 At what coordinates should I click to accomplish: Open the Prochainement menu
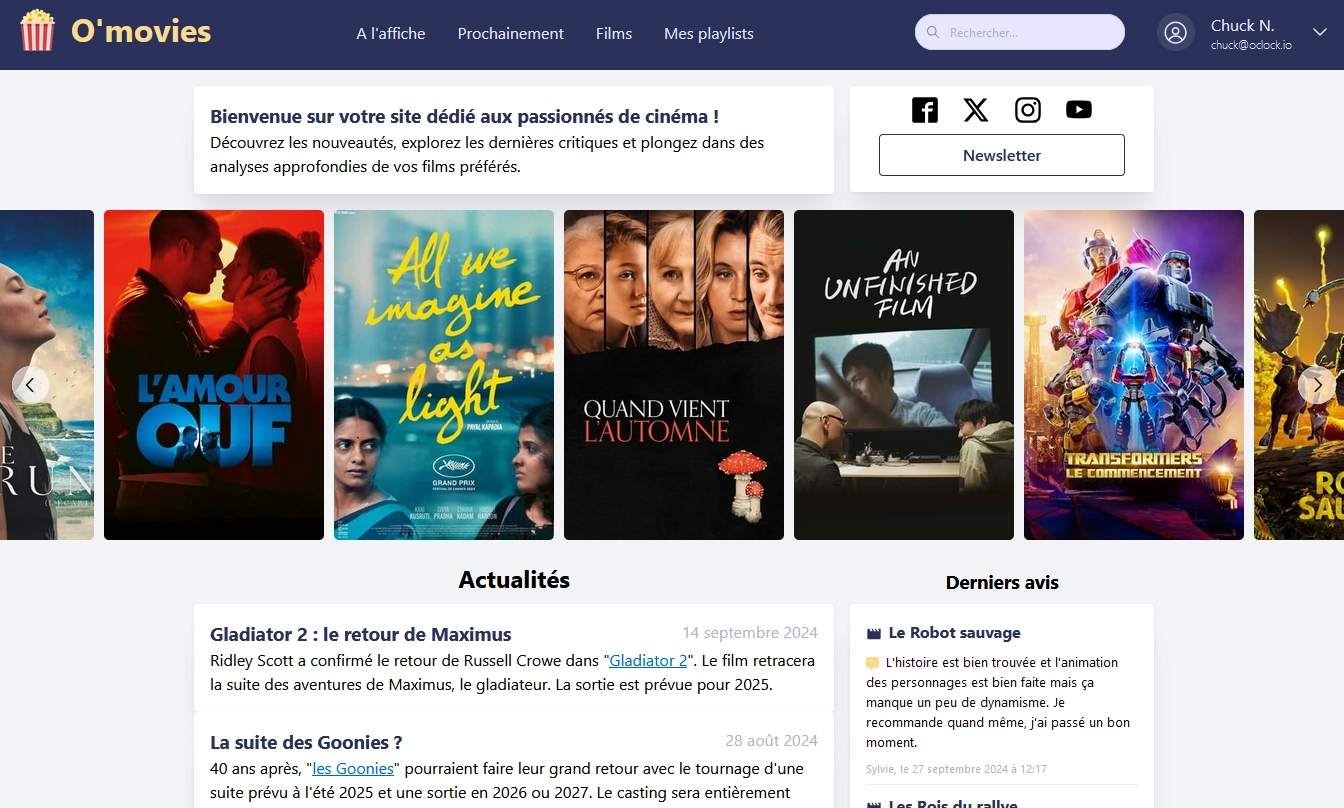pos(511,34)
